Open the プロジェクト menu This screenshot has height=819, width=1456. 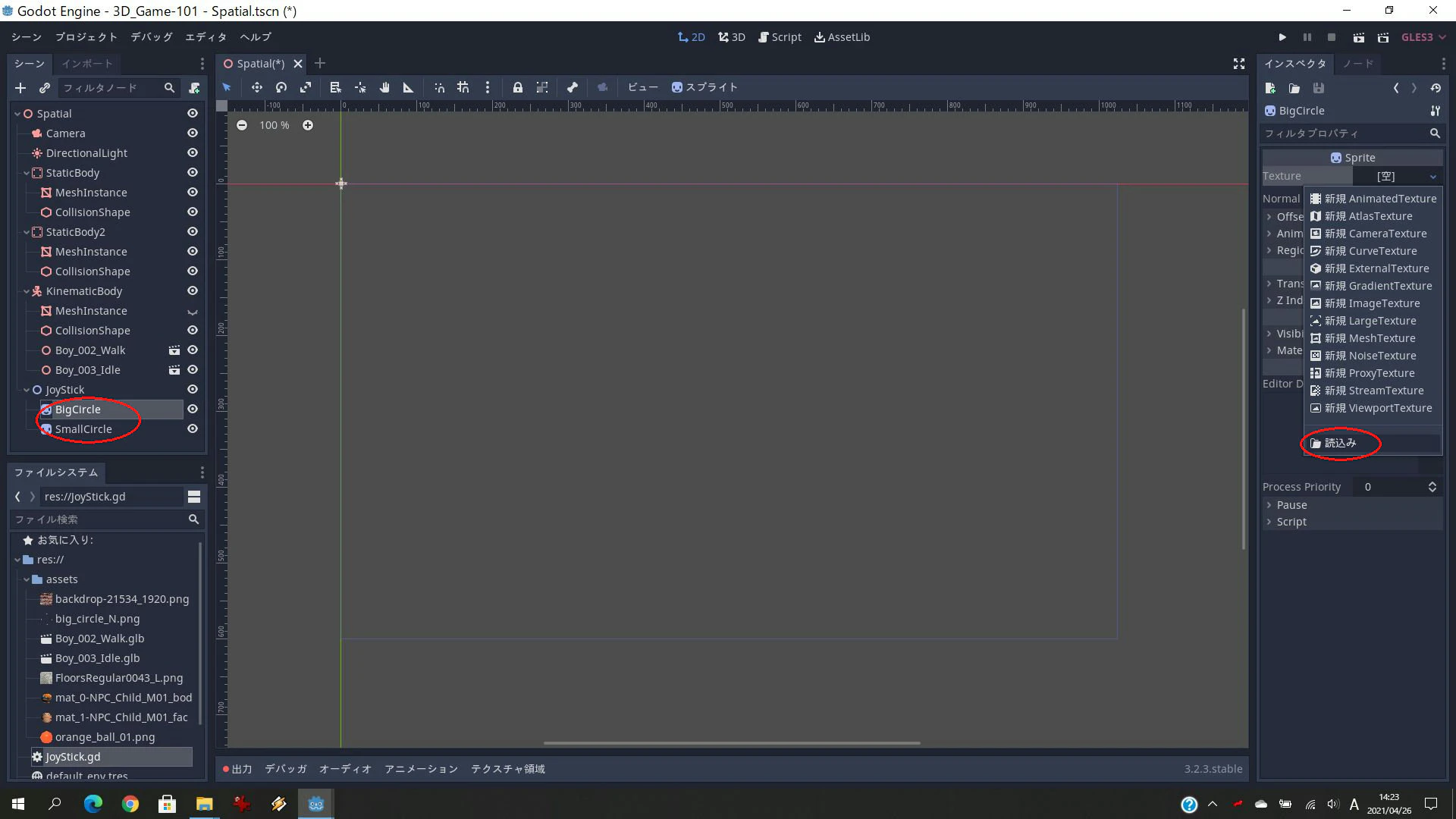(86, 37)
